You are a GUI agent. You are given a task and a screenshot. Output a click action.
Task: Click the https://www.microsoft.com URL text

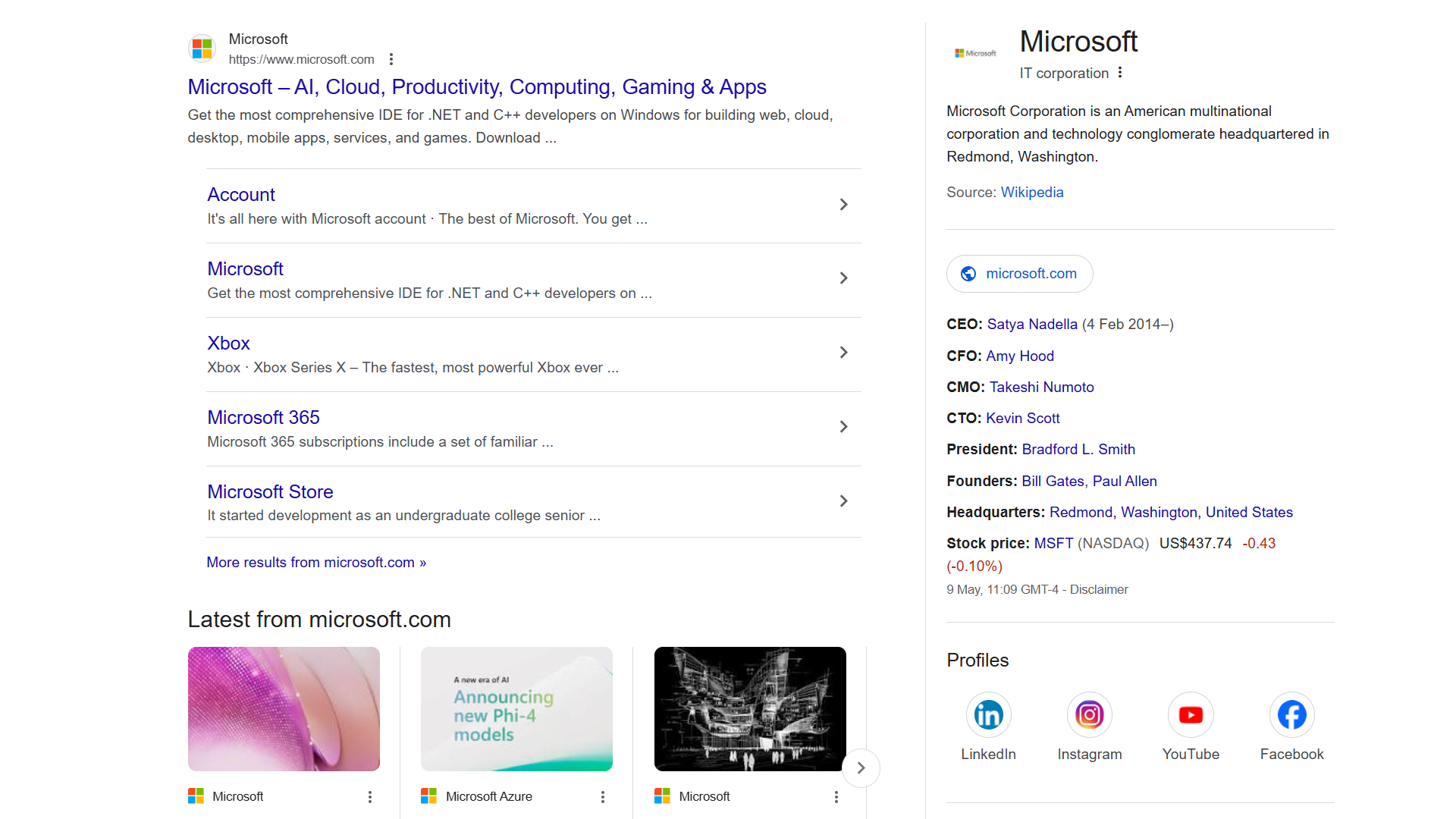tap(302, 59)
